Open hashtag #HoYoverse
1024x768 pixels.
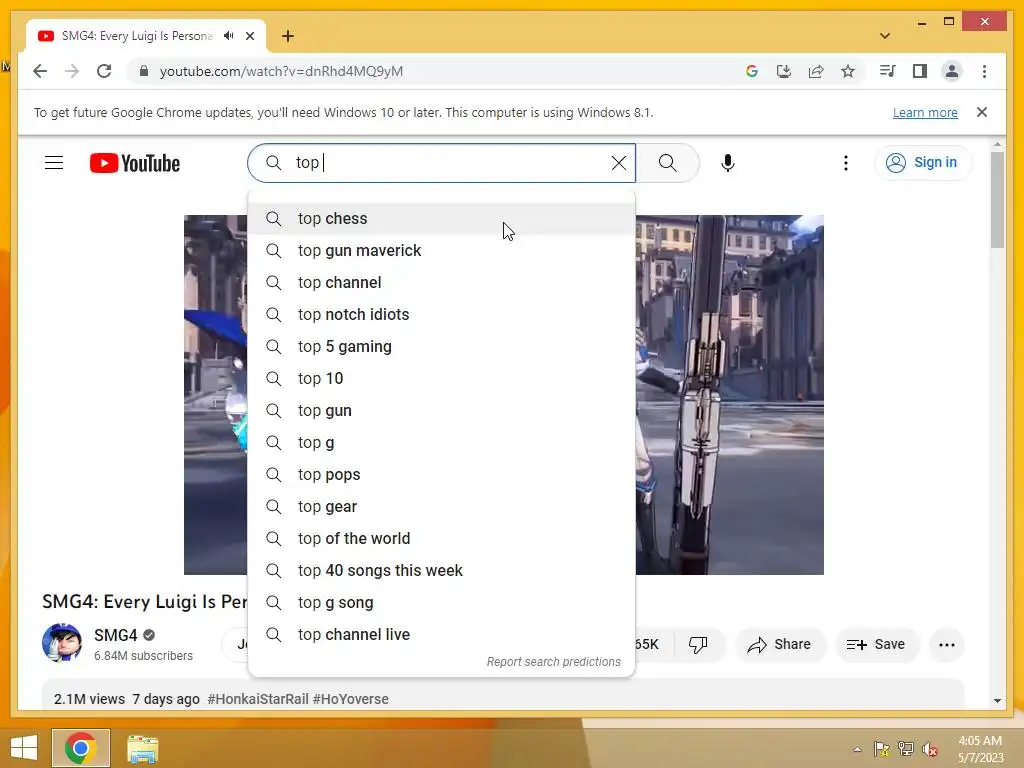[351, 699]
